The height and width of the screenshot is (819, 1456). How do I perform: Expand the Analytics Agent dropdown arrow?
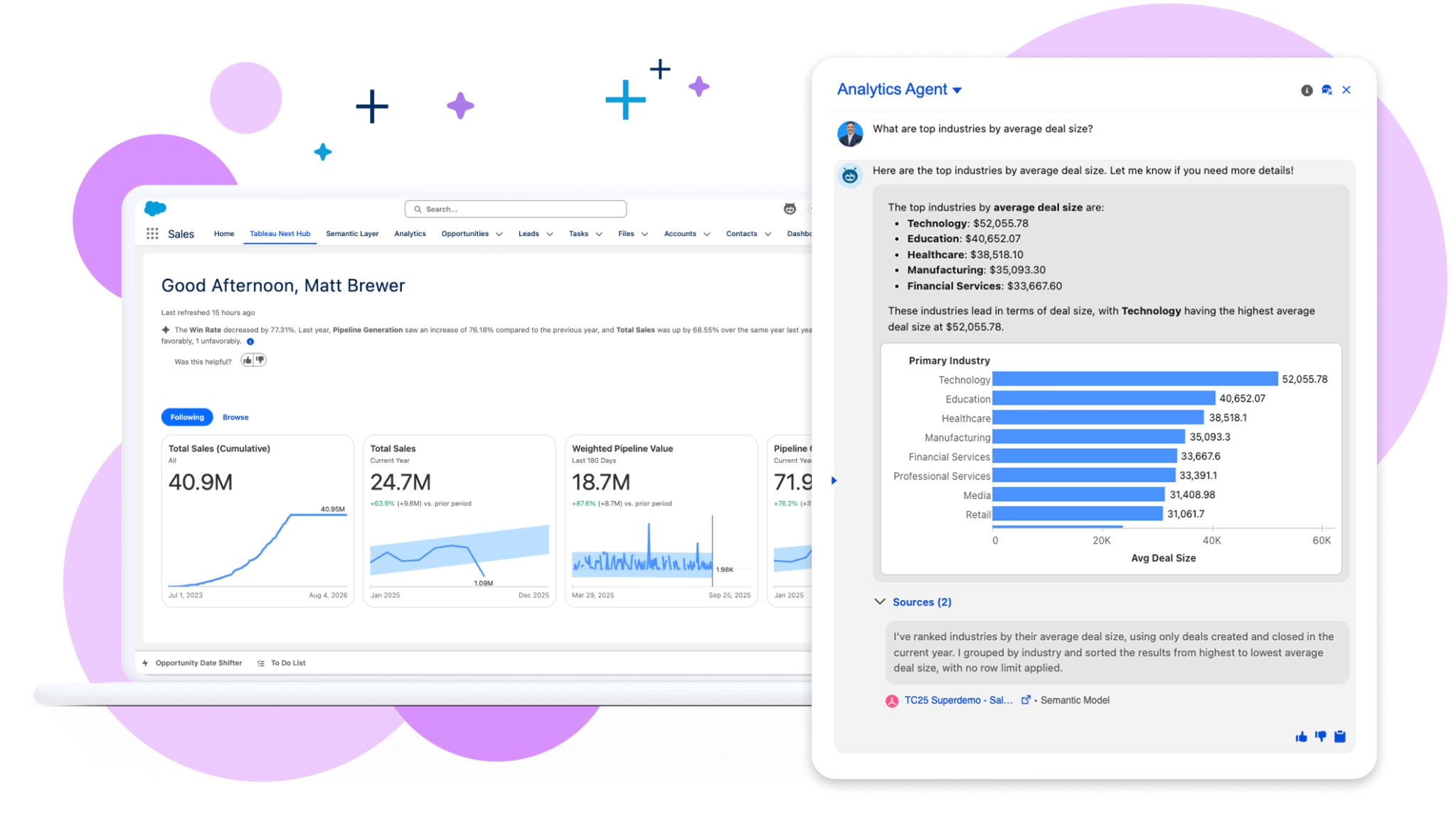tap(957, 90)
